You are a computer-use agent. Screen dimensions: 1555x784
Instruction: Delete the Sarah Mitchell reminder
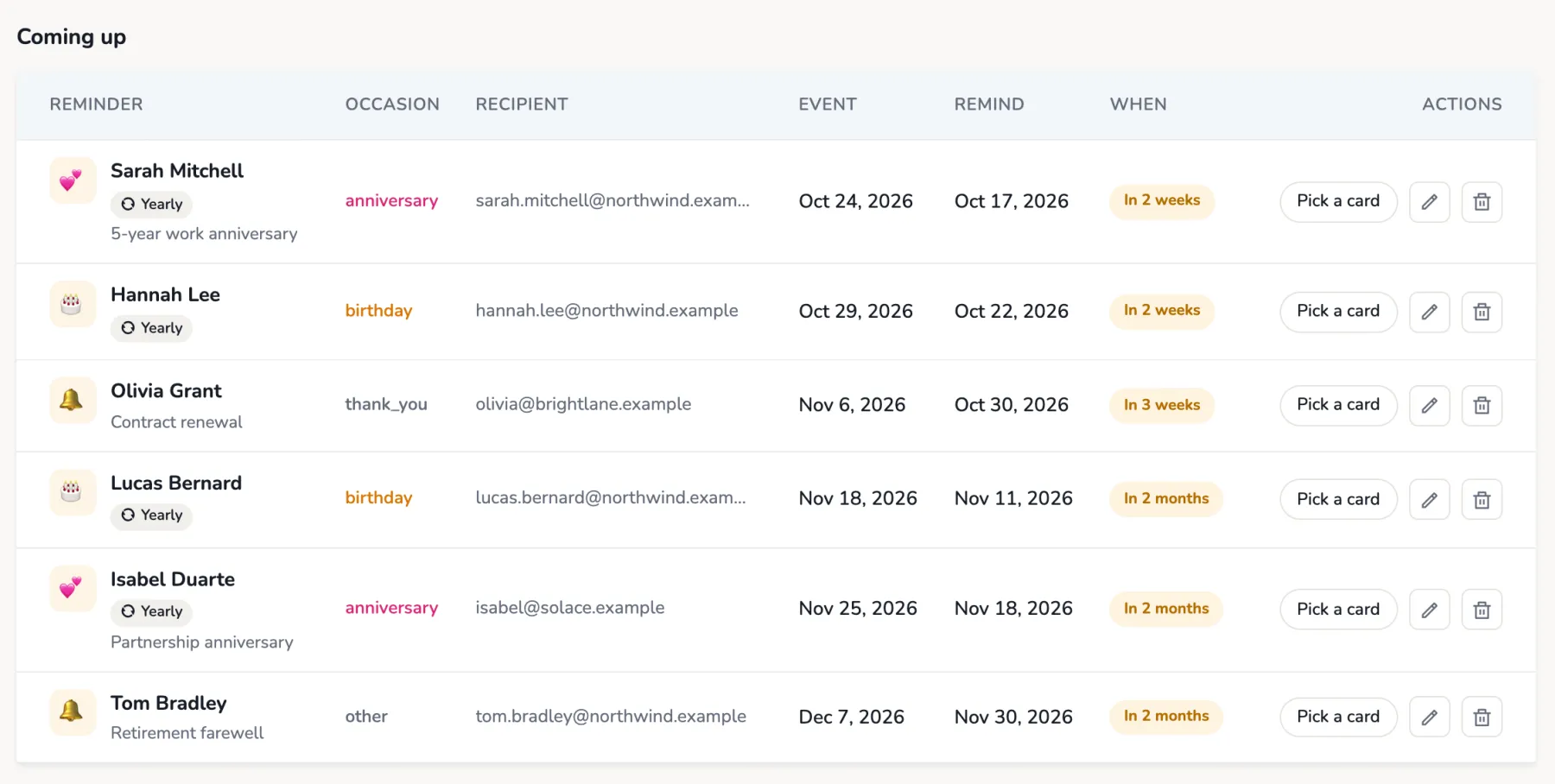coord(1482,202)
